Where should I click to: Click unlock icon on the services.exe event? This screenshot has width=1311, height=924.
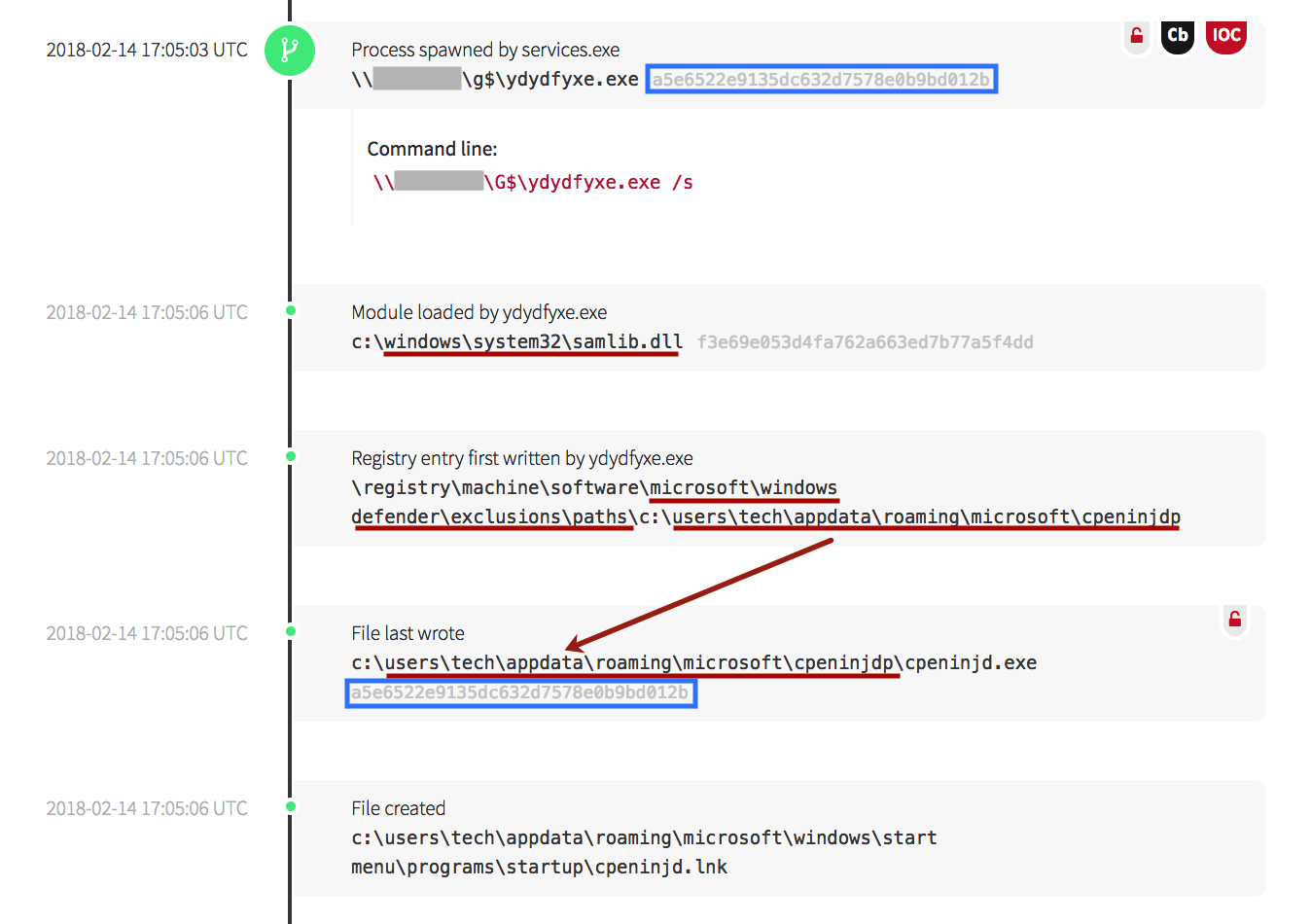point(1136,36)
